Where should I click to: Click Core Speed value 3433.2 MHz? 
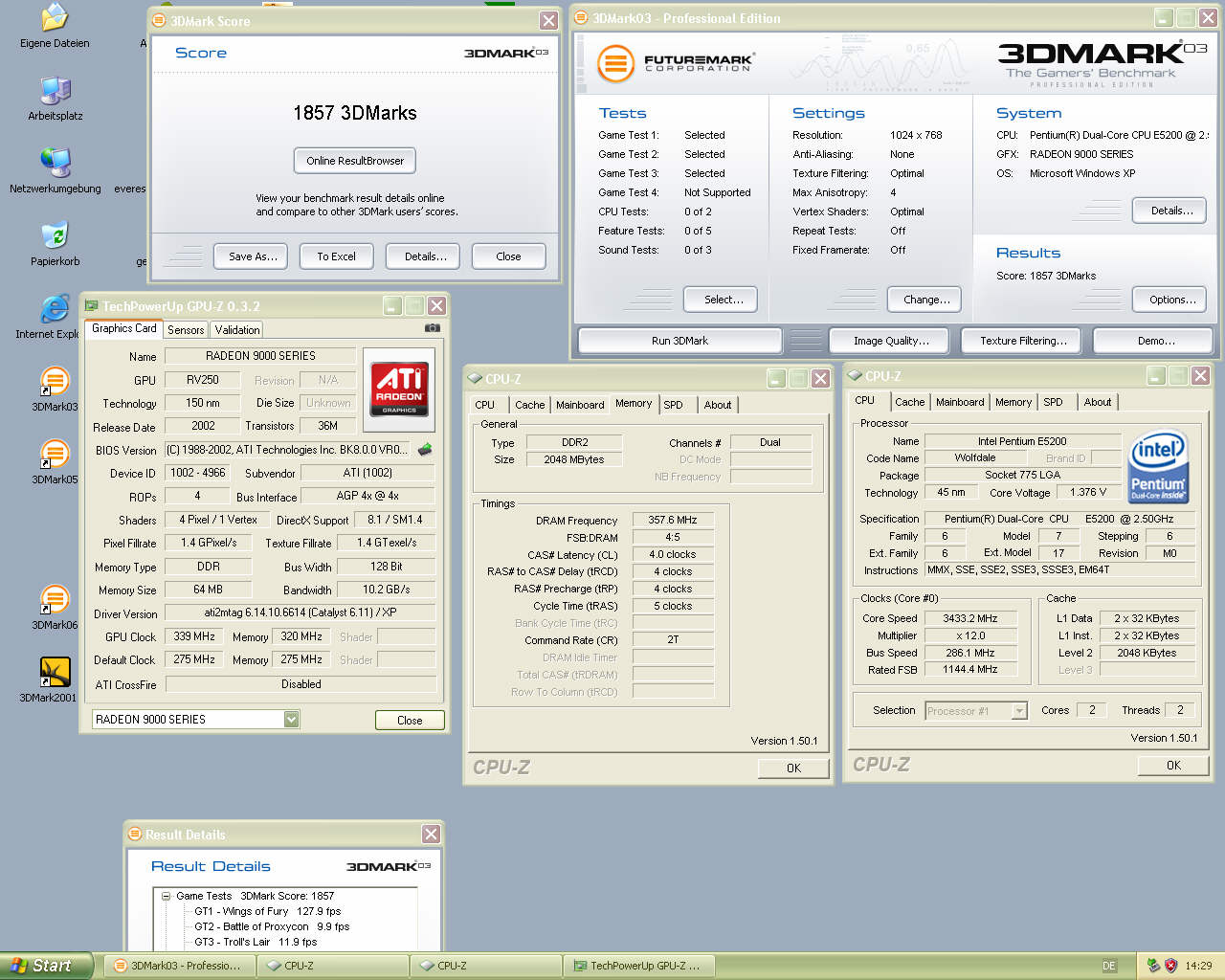click(969, 618)
